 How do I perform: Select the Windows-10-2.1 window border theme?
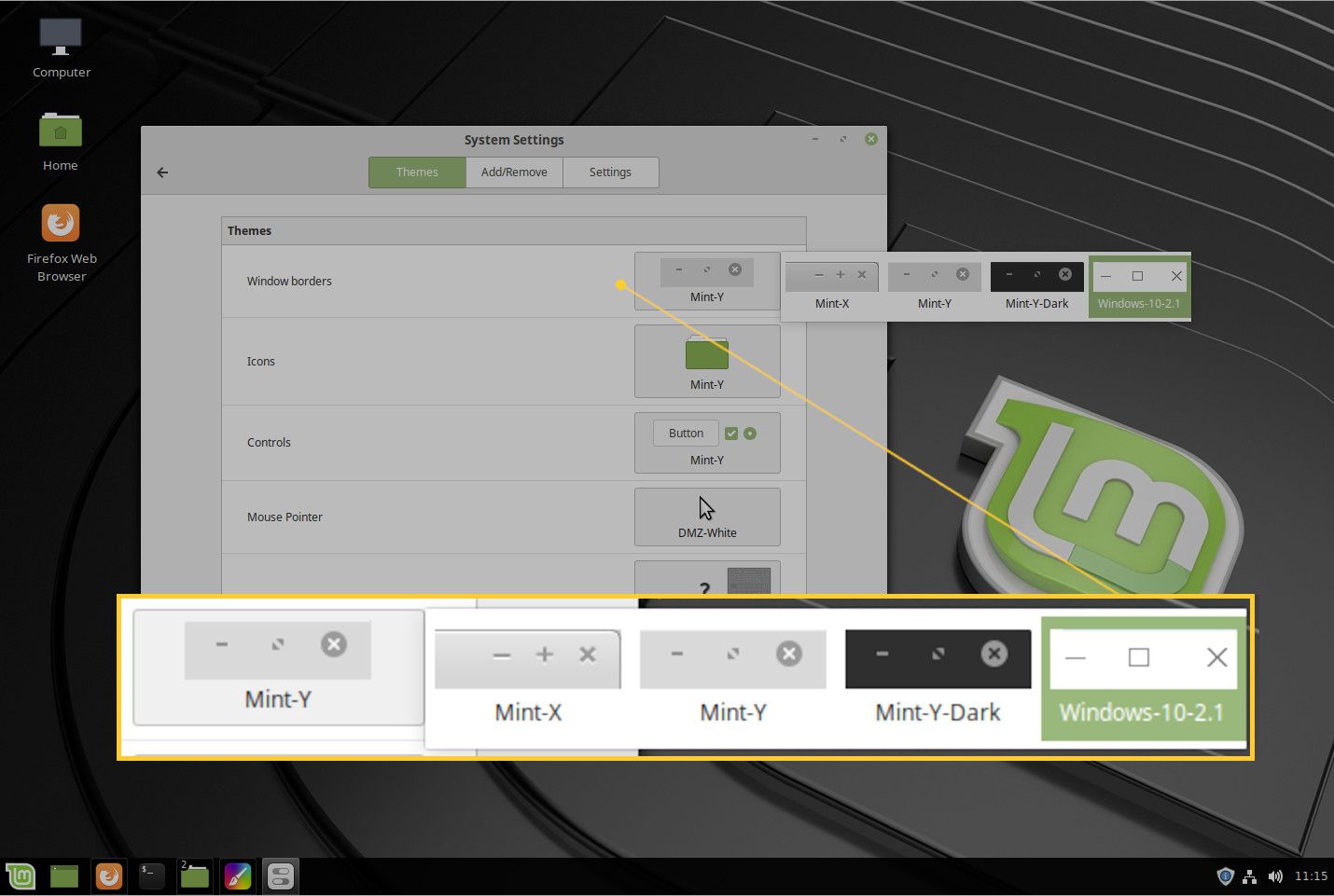click(1139, 287)
